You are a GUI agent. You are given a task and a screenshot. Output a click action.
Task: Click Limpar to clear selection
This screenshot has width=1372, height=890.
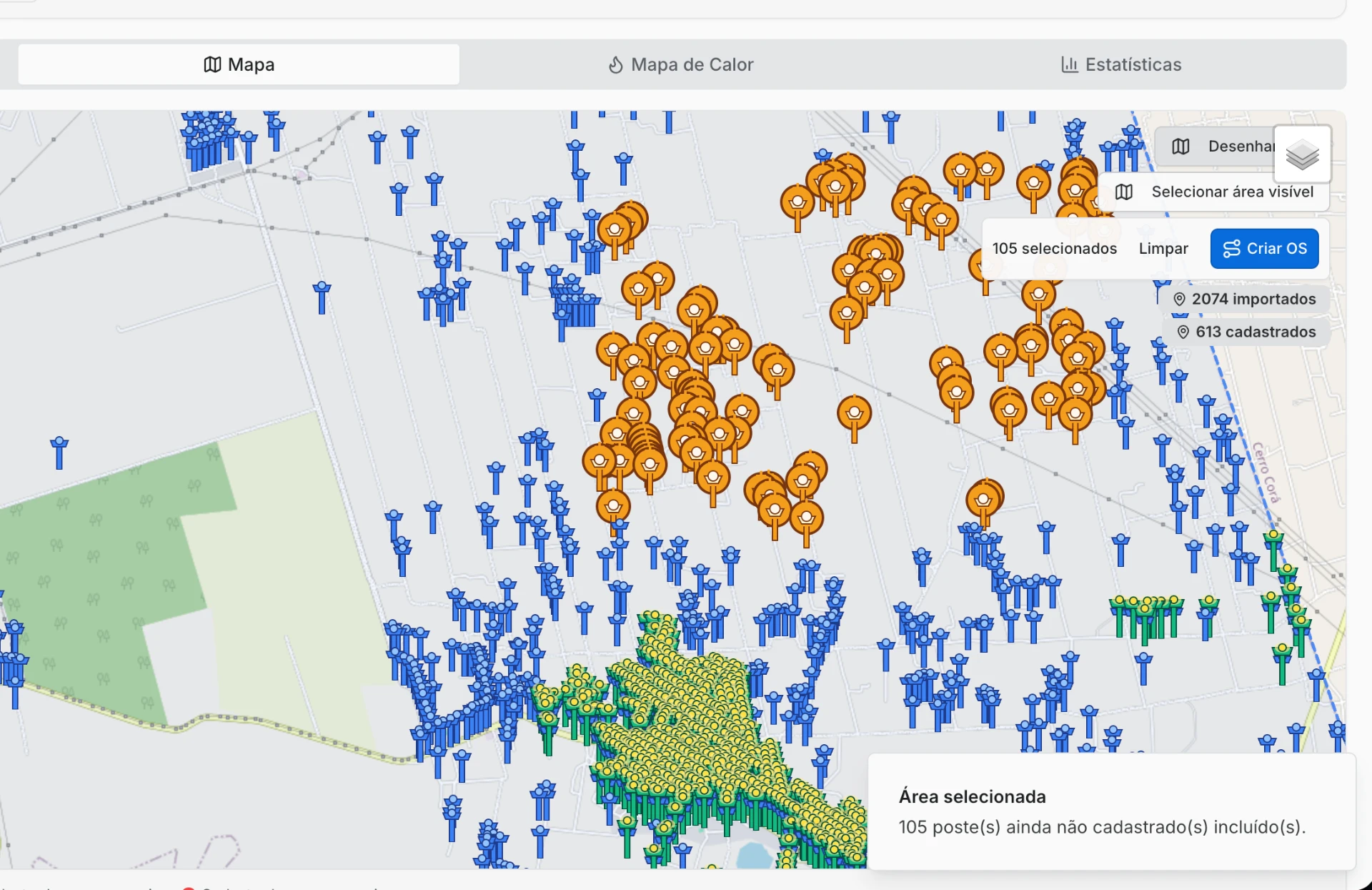coord(1163,249)
